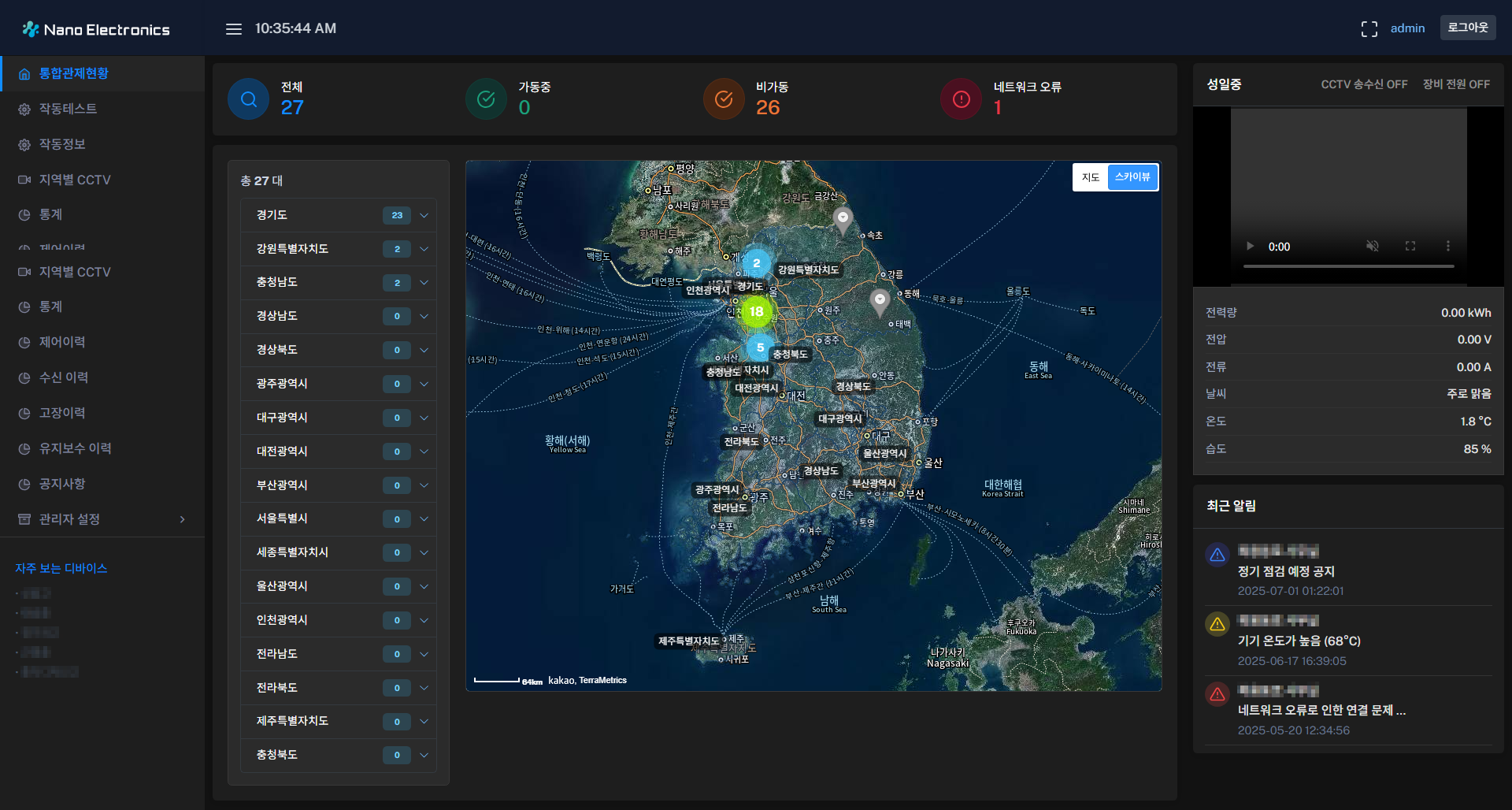This screenshot has height=810, width=1512.
Task: Click the admin user link
Action: pos(1407,28)
